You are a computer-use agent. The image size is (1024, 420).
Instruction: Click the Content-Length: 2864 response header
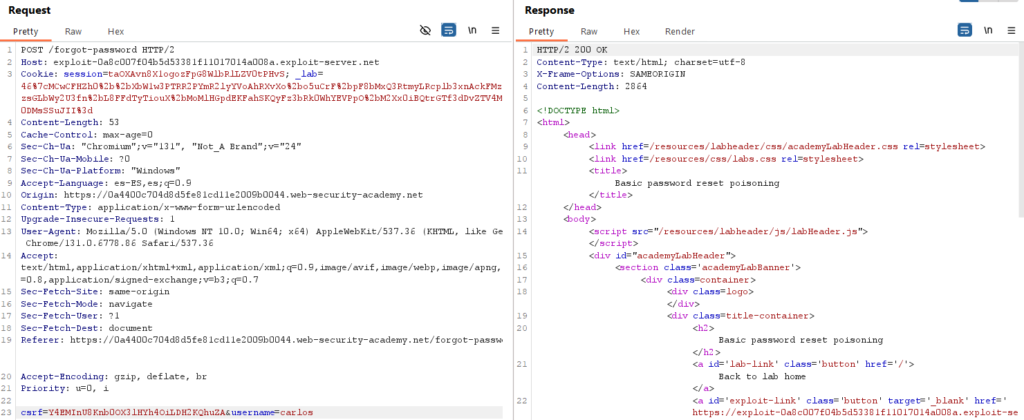592,86
